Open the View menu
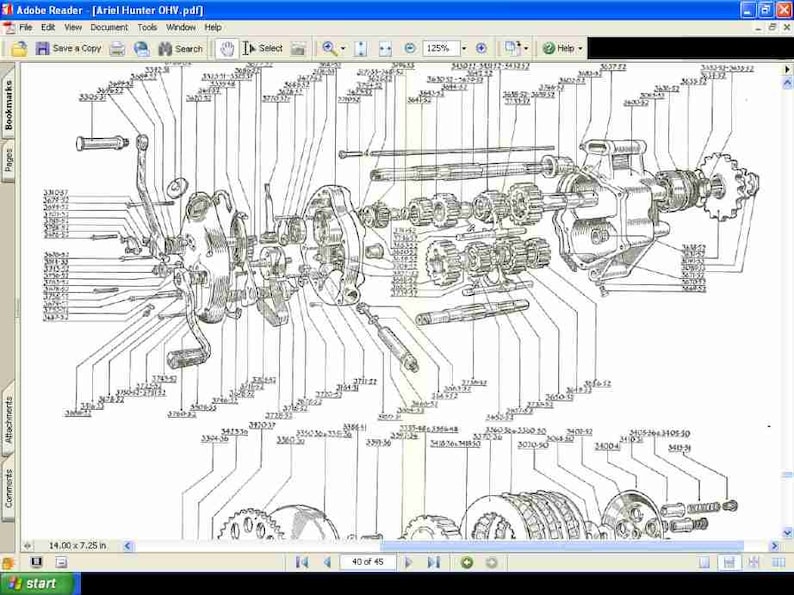 [73, 27]
